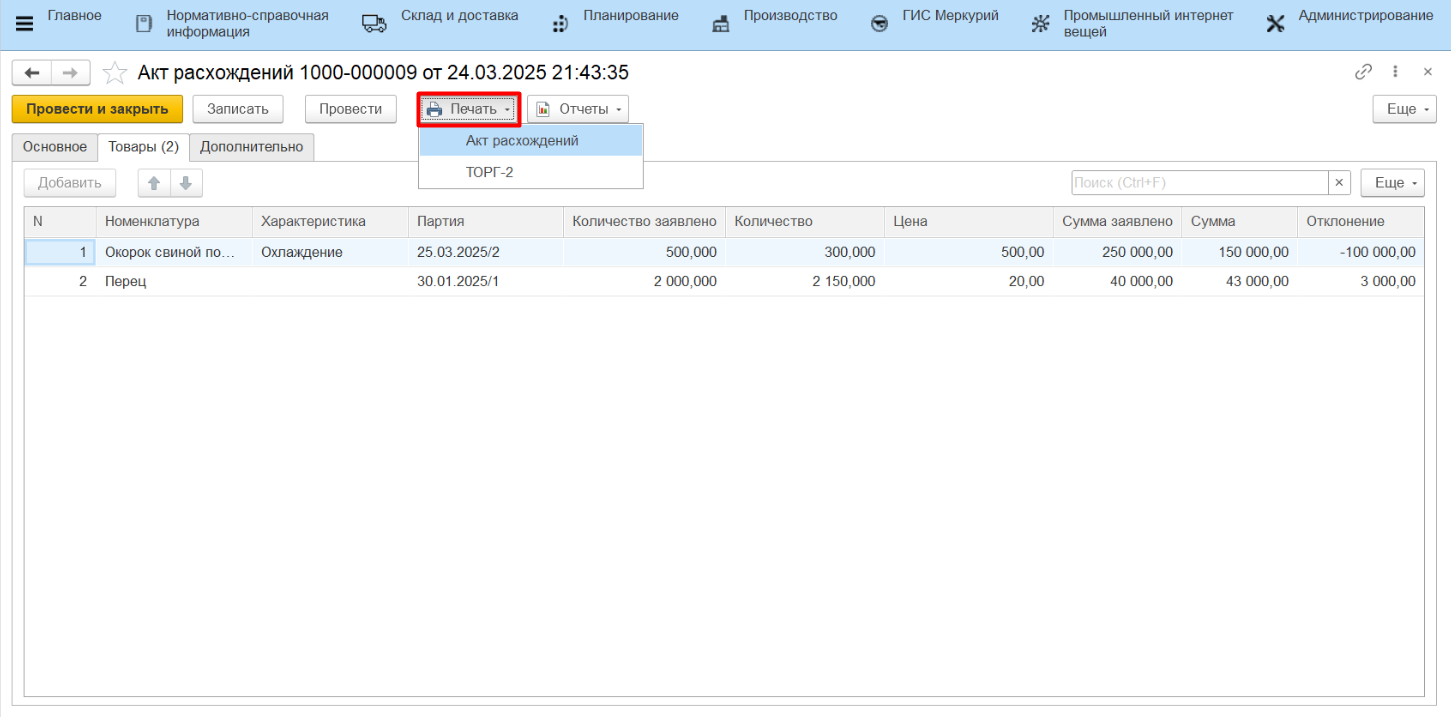Clear search field with X icon

pyautogui.click(x=1339, y=183)
